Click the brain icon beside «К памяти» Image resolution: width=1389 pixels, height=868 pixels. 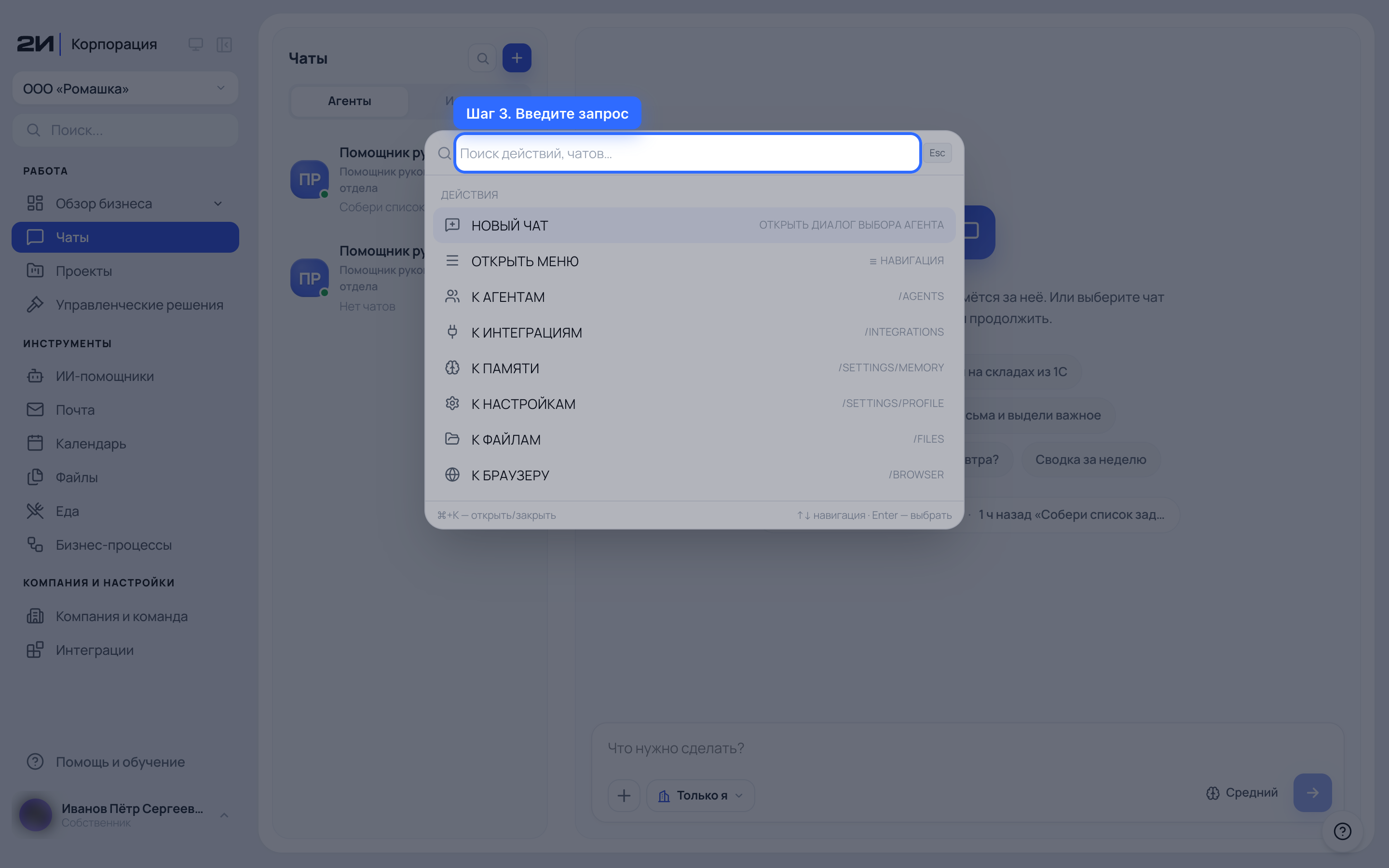pyautogui.click(x=452, y=367)
